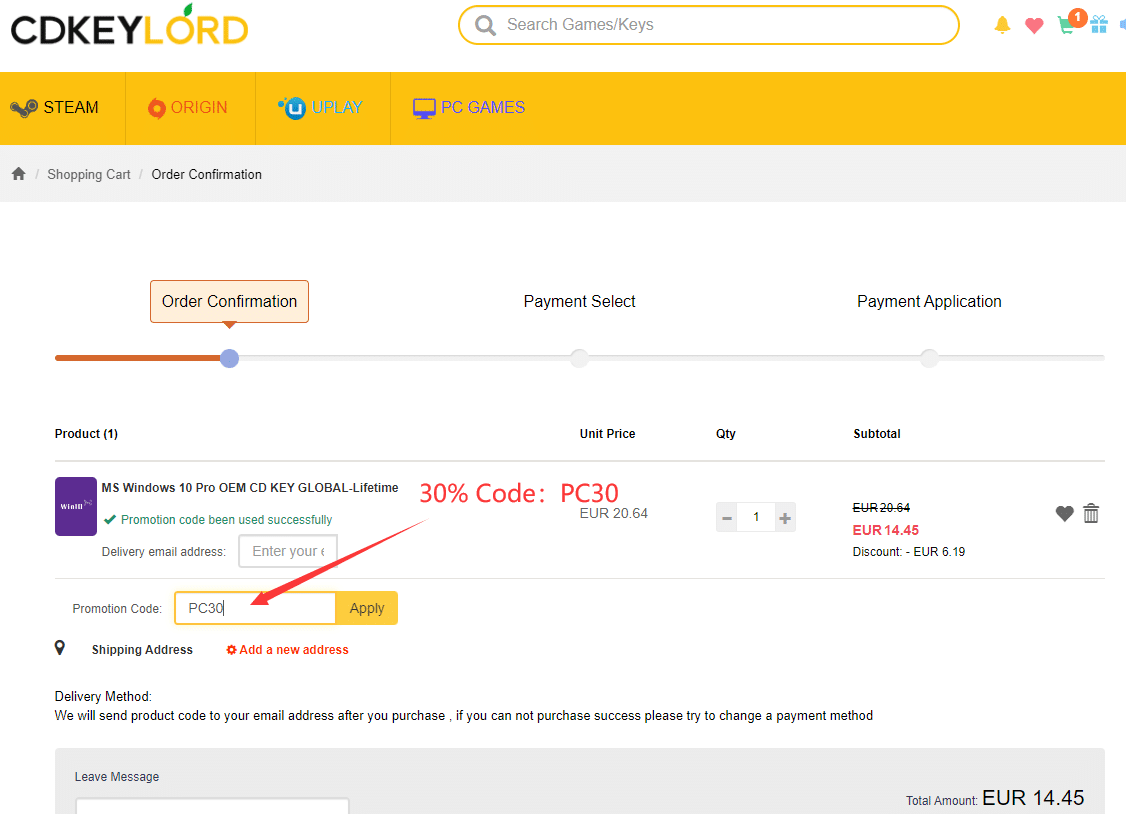Viewport: 1126px width, 814px height.
Task: Open the shopping cart icon
Action: (x=1067, y=25)
